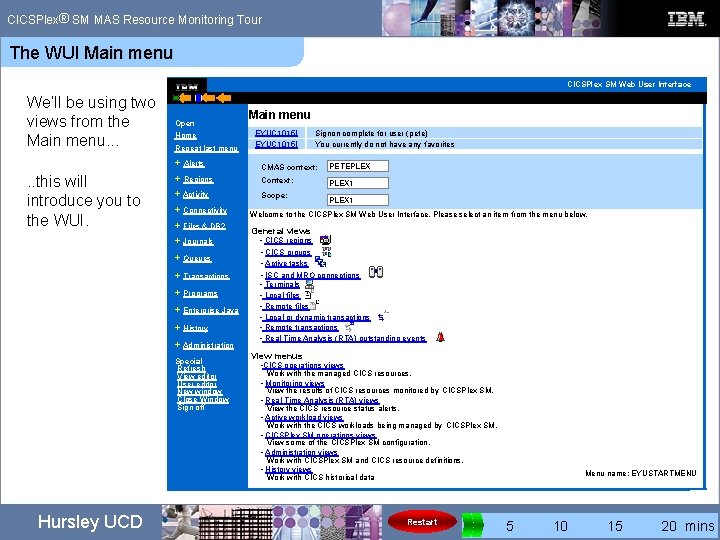The image size is (720, 540).
Task: Open Real Time Analysis outstanding events link
Action: [x=345, y=338]
